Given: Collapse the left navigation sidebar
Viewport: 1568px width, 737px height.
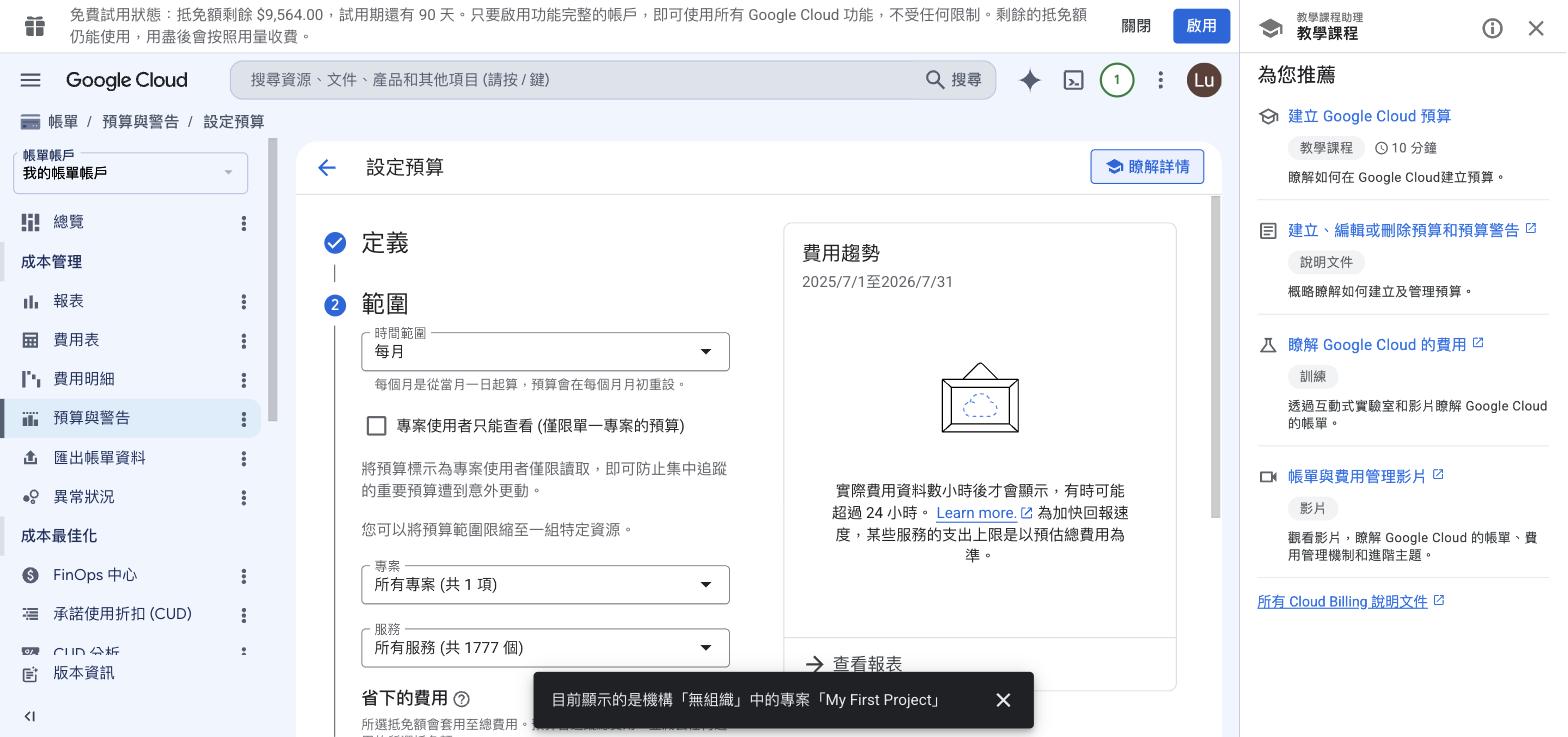Looking at the screenshot, I should click(30, 716).
